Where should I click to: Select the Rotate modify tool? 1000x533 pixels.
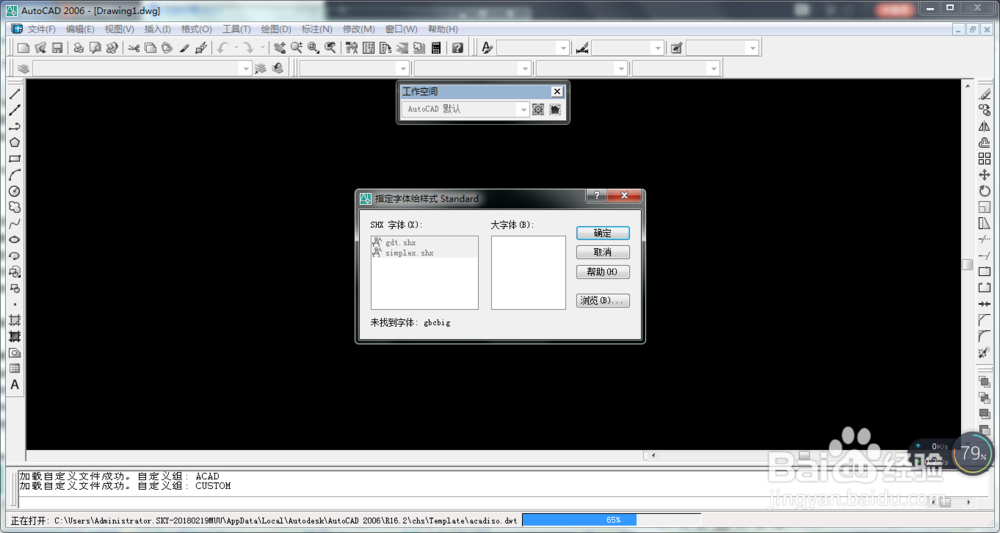pos(985,191)
